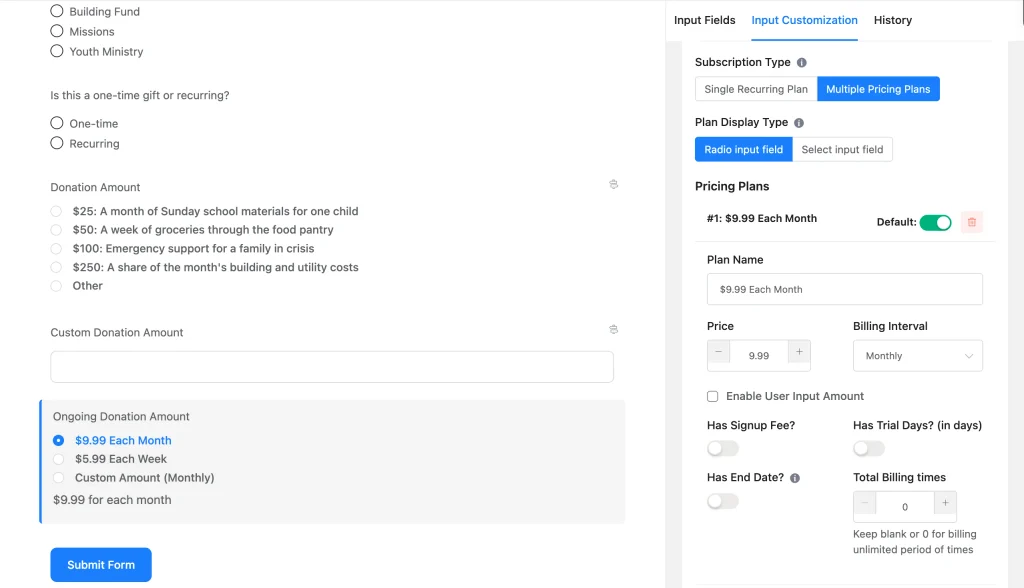Click the '$9.99 for each month' summary text

click(112, 500)
